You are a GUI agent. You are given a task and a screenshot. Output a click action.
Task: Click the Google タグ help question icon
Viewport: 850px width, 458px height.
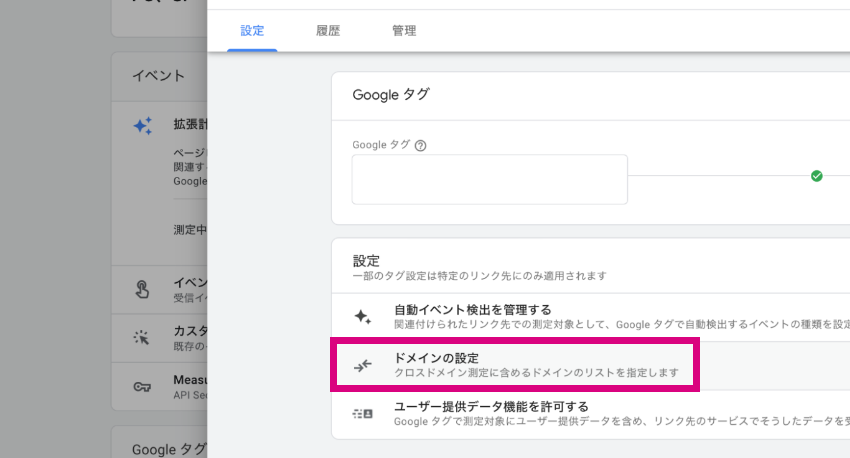coord(420,145)
